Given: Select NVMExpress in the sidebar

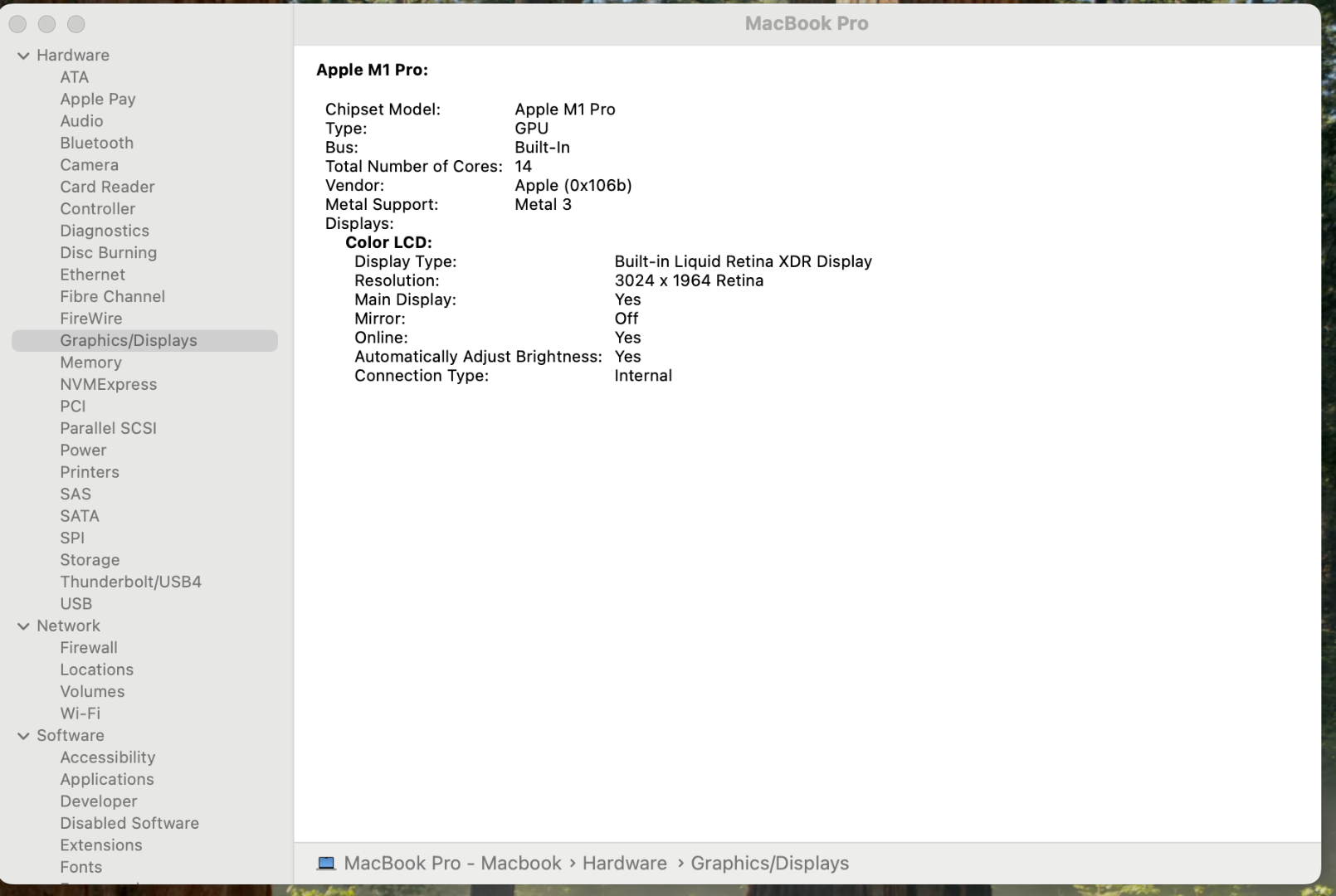Looking at the screenshot, I should coord(108,384).
